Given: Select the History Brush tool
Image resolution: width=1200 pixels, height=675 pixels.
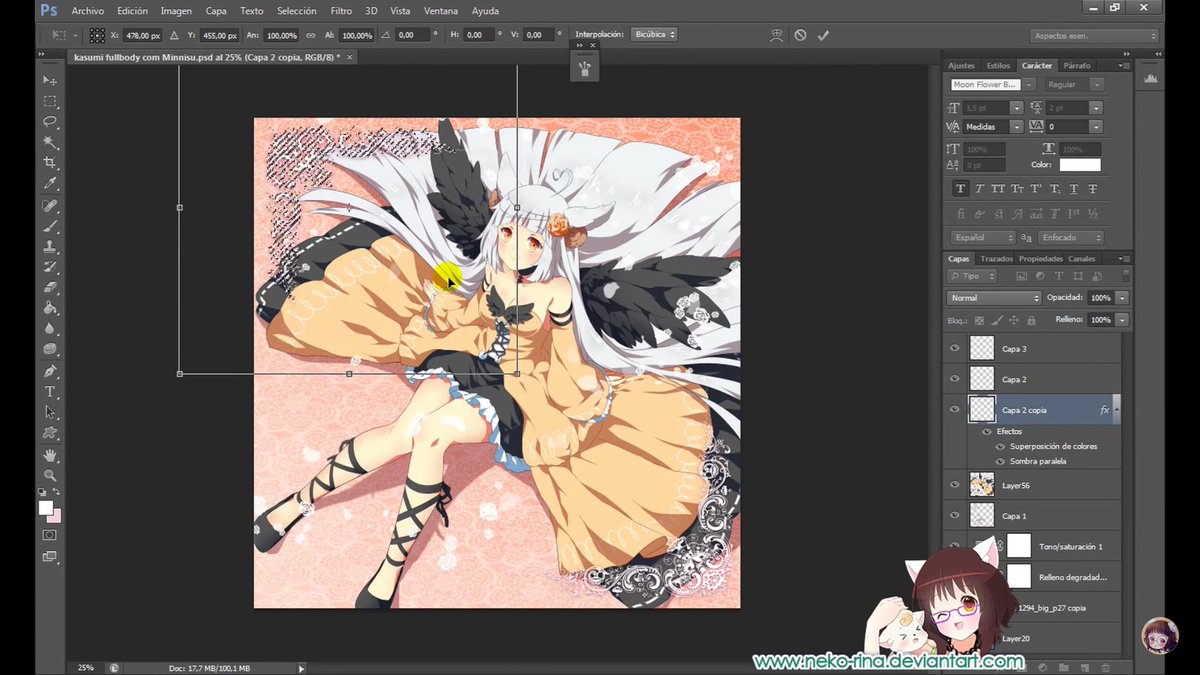Looking at the screenshot, I should [x=50, y=267].
